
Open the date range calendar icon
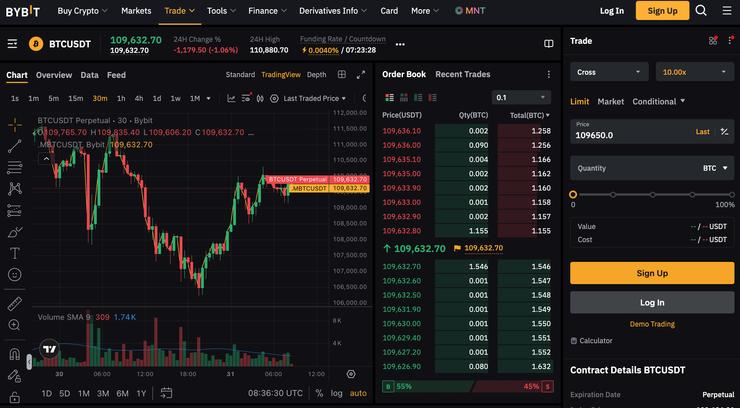click(166, 393)
